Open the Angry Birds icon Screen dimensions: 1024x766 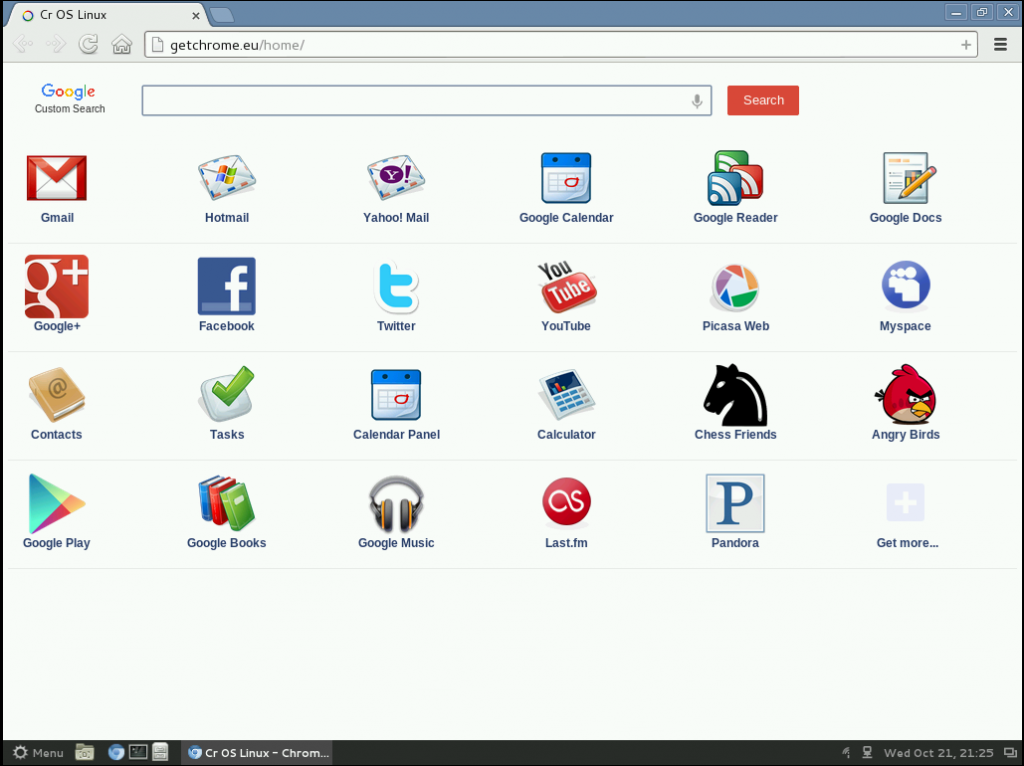pos(906,394)
